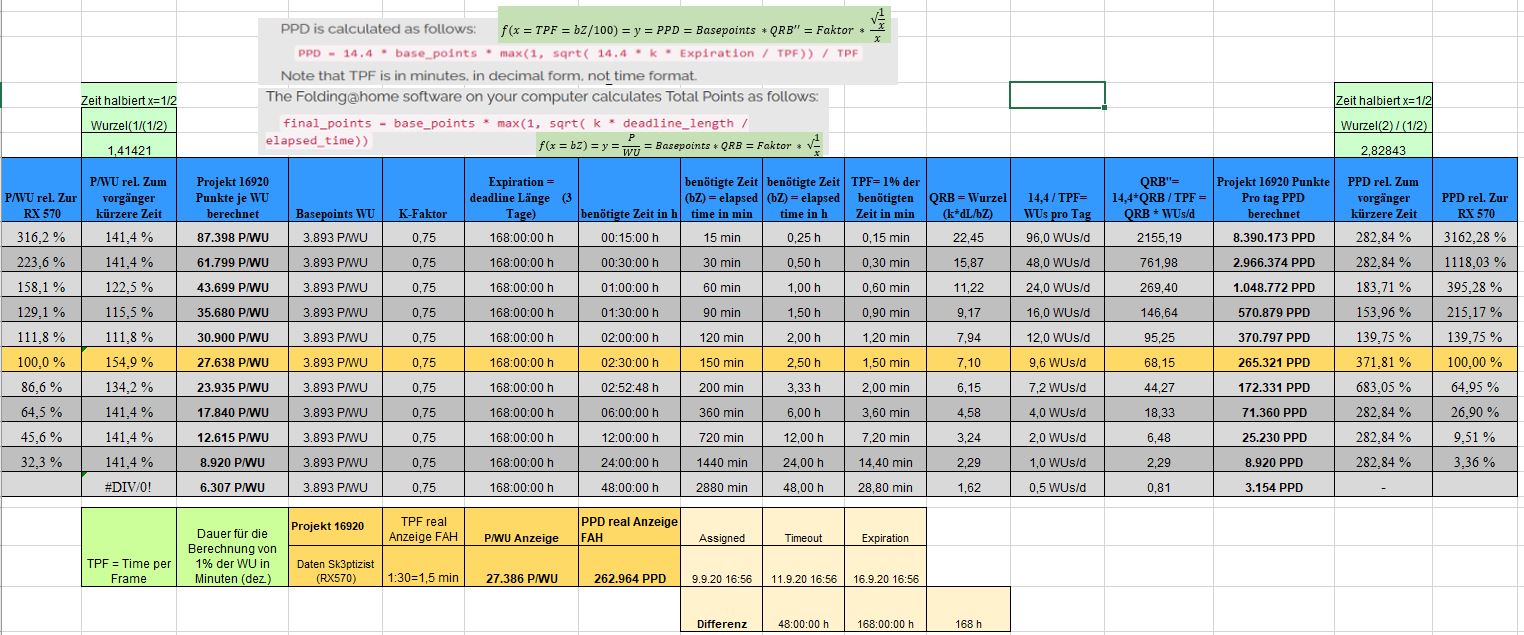The width and height of the screenshot is (1524, 635).
Task: Click the 32,3 % cell
Action: 40,462
